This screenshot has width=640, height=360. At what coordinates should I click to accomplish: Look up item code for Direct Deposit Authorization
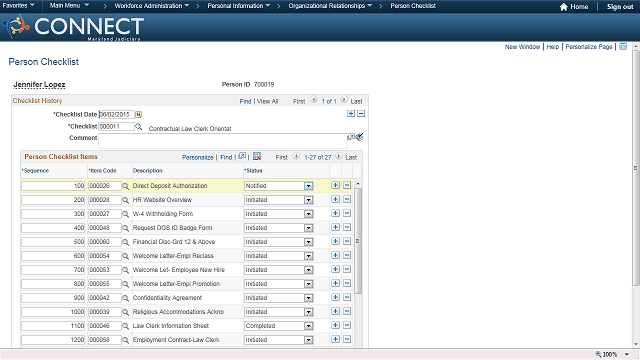126,186
